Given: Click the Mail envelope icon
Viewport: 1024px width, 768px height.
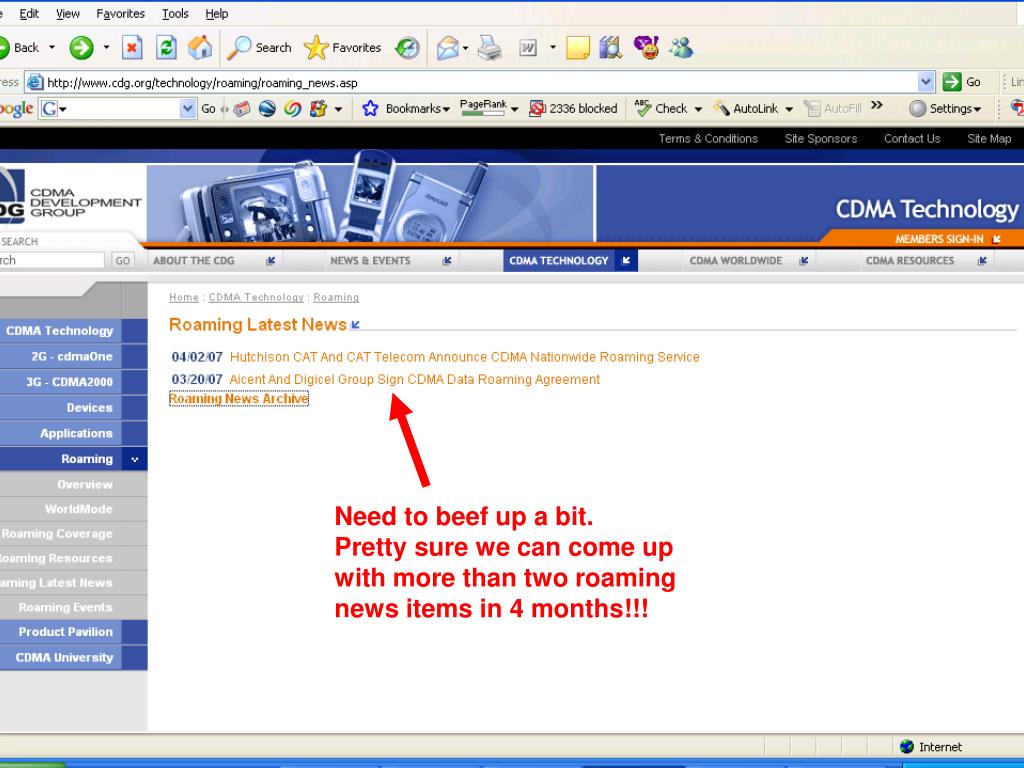Looking at the screenshot, I should tap(447, 48).
